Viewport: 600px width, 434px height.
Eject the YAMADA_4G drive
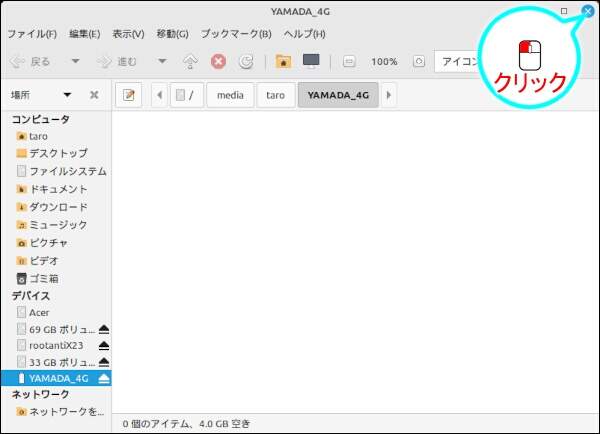point(104,379)
